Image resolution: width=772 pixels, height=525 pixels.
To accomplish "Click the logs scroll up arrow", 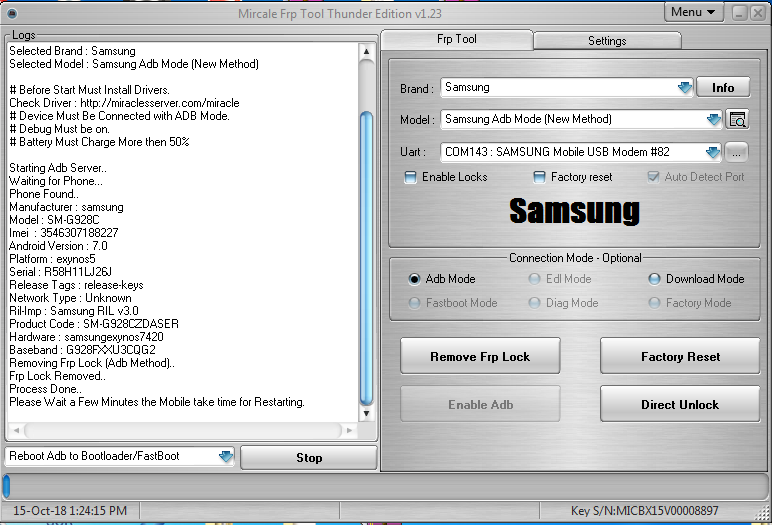I will pos(366,51).
